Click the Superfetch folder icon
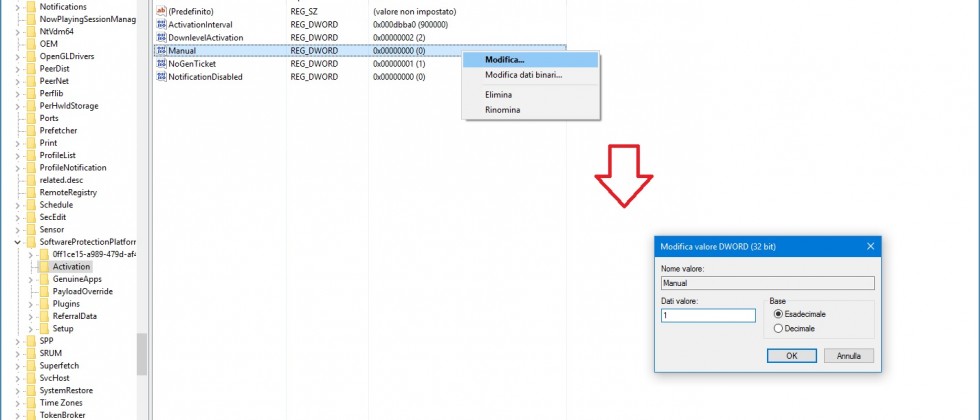Image resolution: width=980 pixels, height=420 pixels. pos(31,366)
